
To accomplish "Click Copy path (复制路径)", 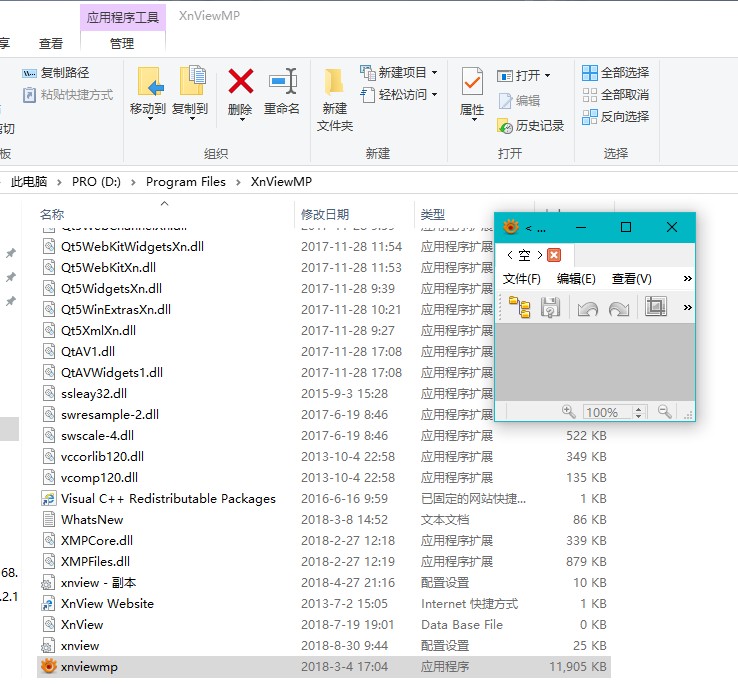I will tap(56, 72).
